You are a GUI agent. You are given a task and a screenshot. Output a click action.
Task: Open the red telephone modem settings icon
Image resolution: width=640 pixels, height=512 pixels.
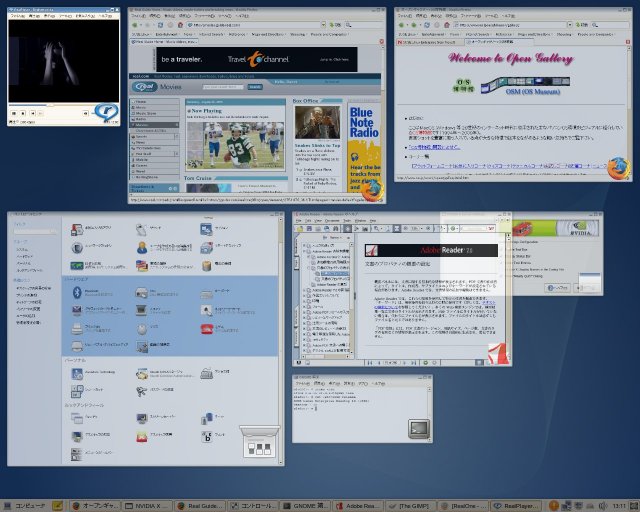tap(207, 329)
